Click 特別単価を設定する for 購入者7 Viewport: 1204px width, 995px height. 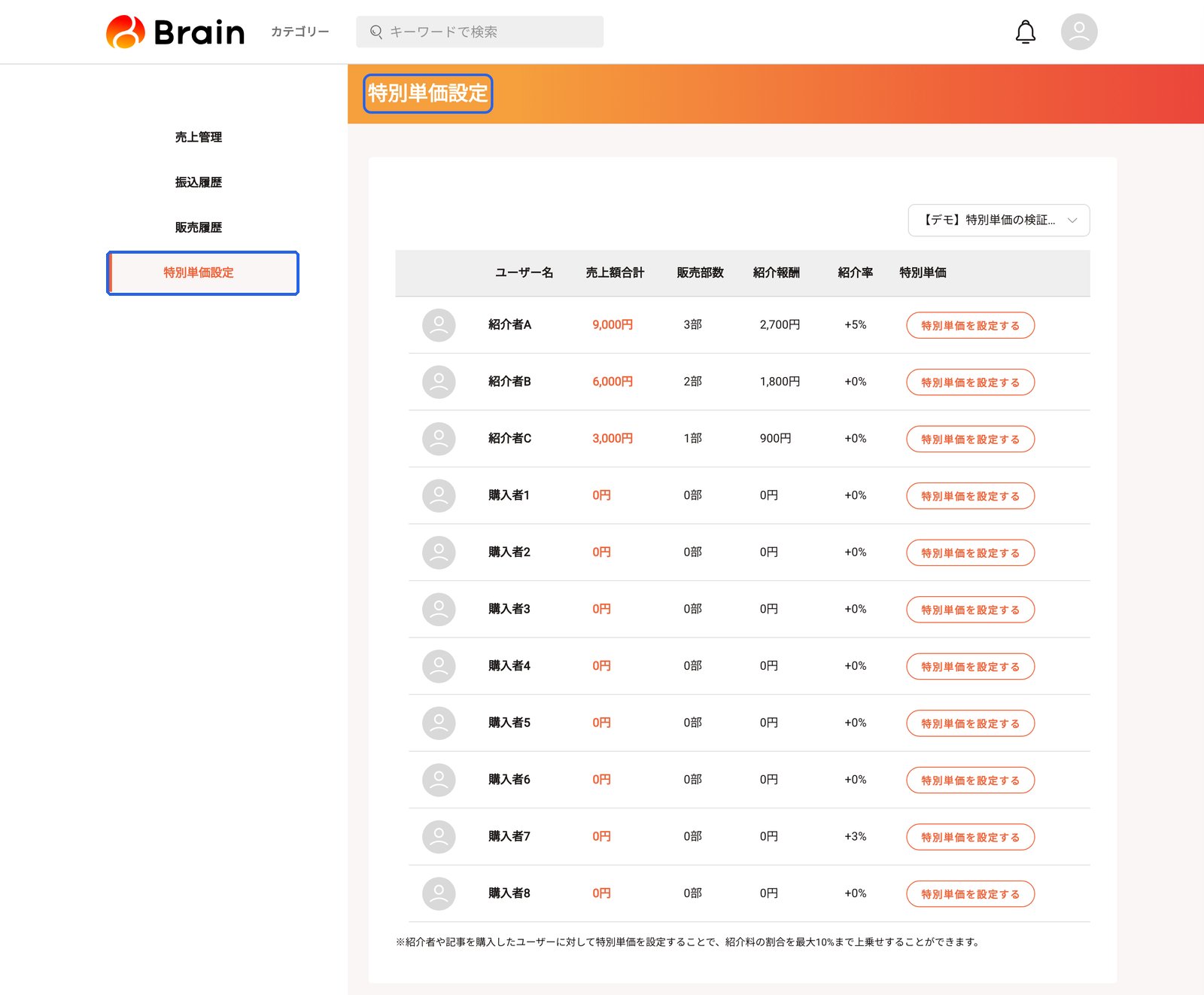pyautogui.click(x=970, y=837)
